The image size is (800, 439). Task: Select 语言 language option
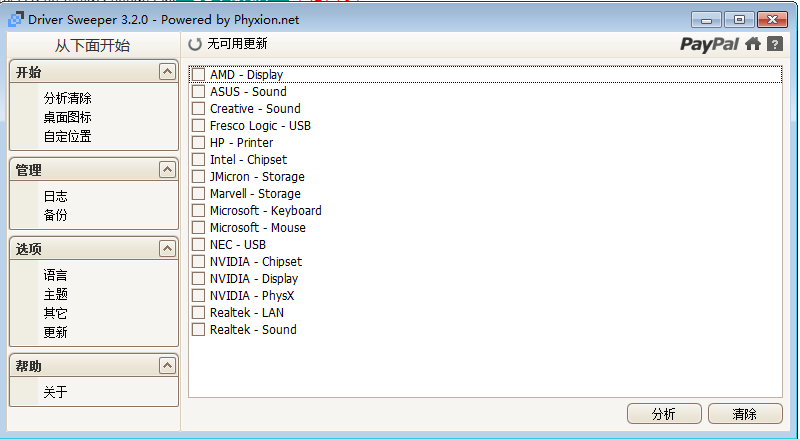(55, 275)
